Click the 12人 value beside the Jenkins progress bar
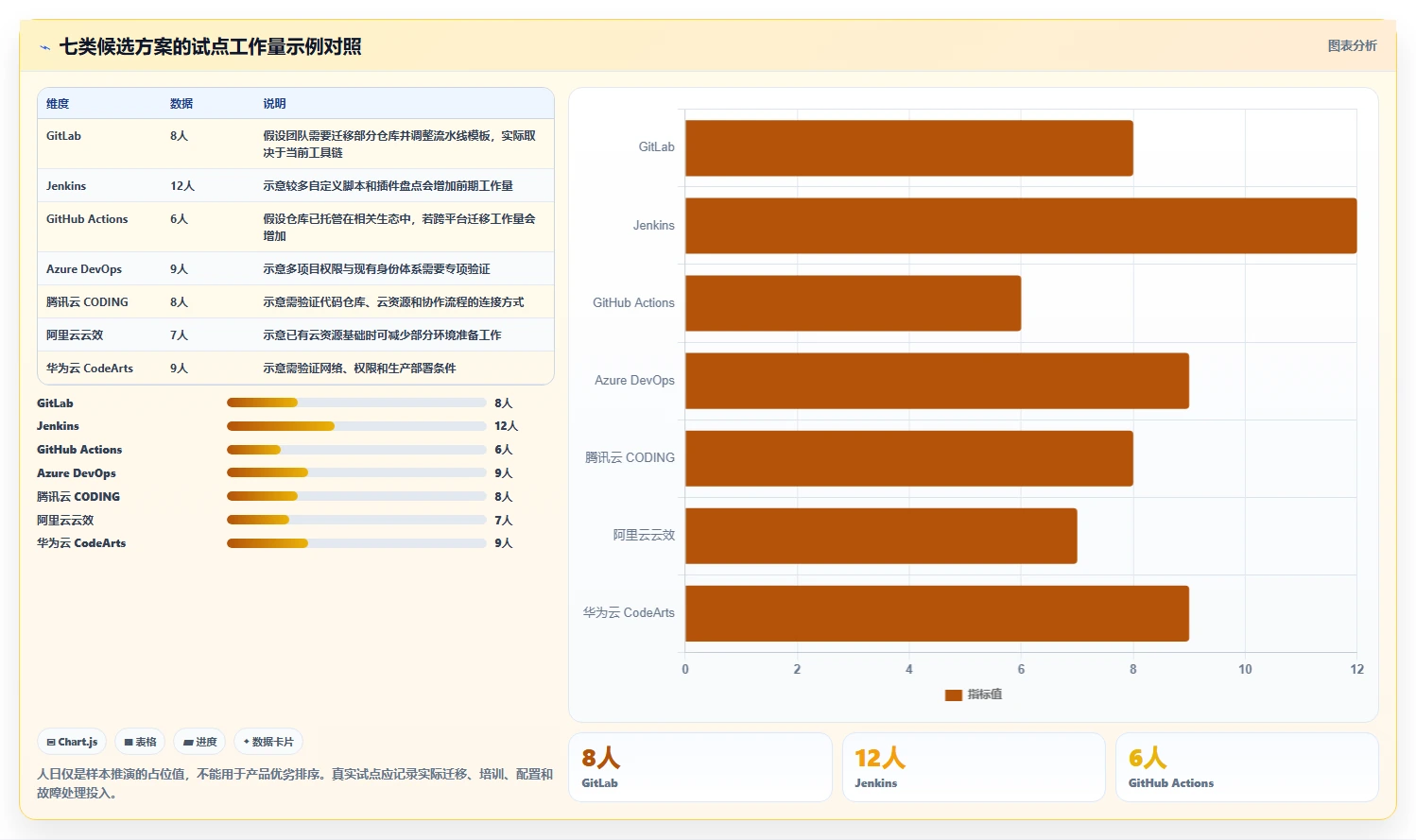1416x840 pixels. coord(506,426)
